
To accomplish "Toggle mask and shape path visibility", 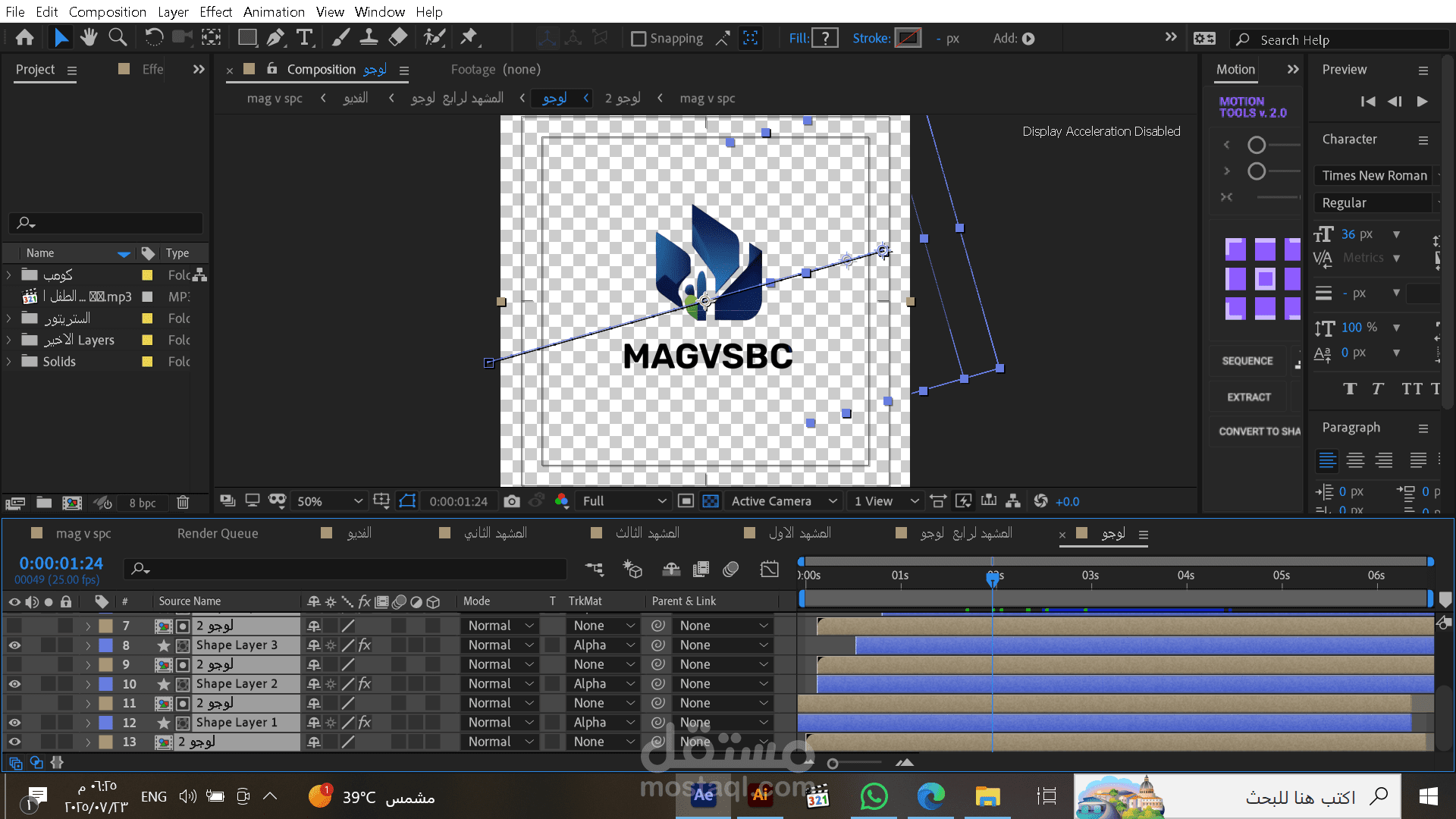I will 407,501.
